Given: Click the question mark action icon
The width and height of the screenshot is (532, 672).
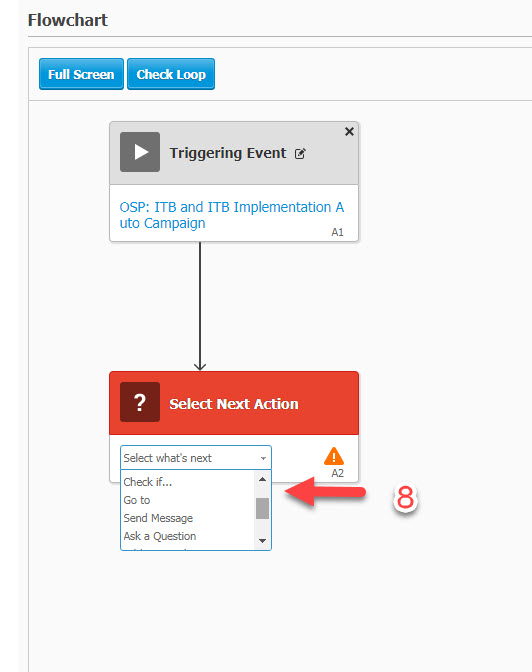Looking at the screenshot, I should click(140, 402).
